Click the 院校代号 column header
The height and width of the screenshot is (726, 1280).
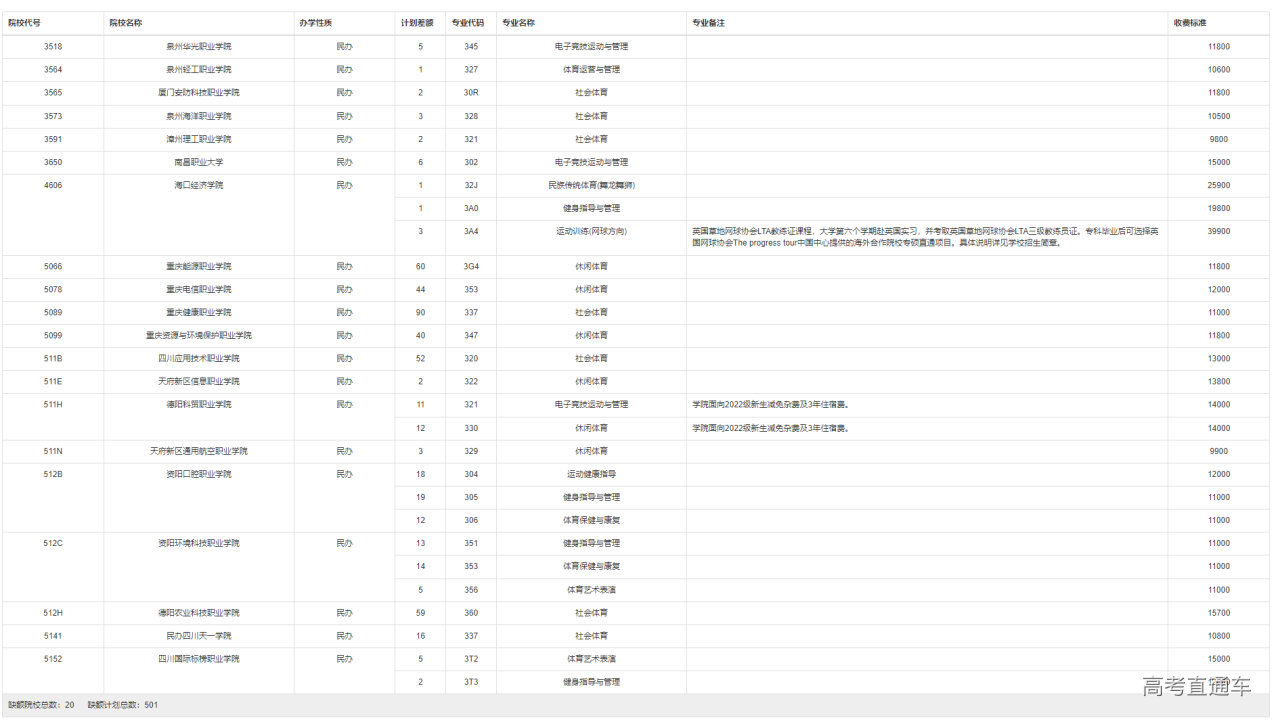pyautogui.click(x=25, y=22)
